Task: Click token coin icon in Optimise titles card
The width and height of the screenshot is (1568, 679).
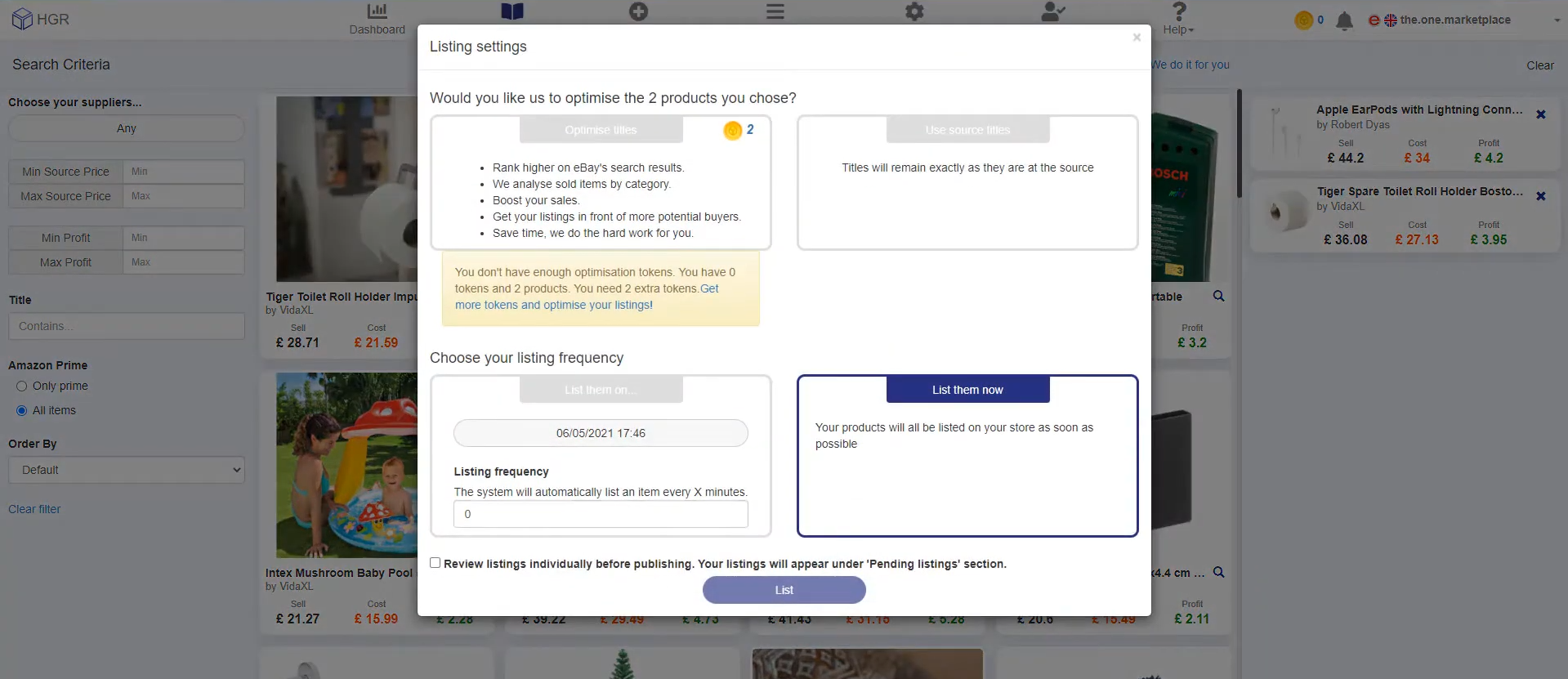Action: click(x=732, y=130)
